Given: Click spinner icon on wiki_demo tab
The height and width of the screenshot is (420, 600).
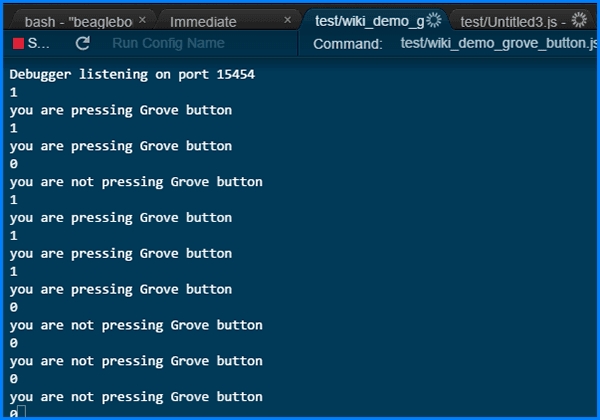Looking at the screenshot, I should [x=434, y=20].
